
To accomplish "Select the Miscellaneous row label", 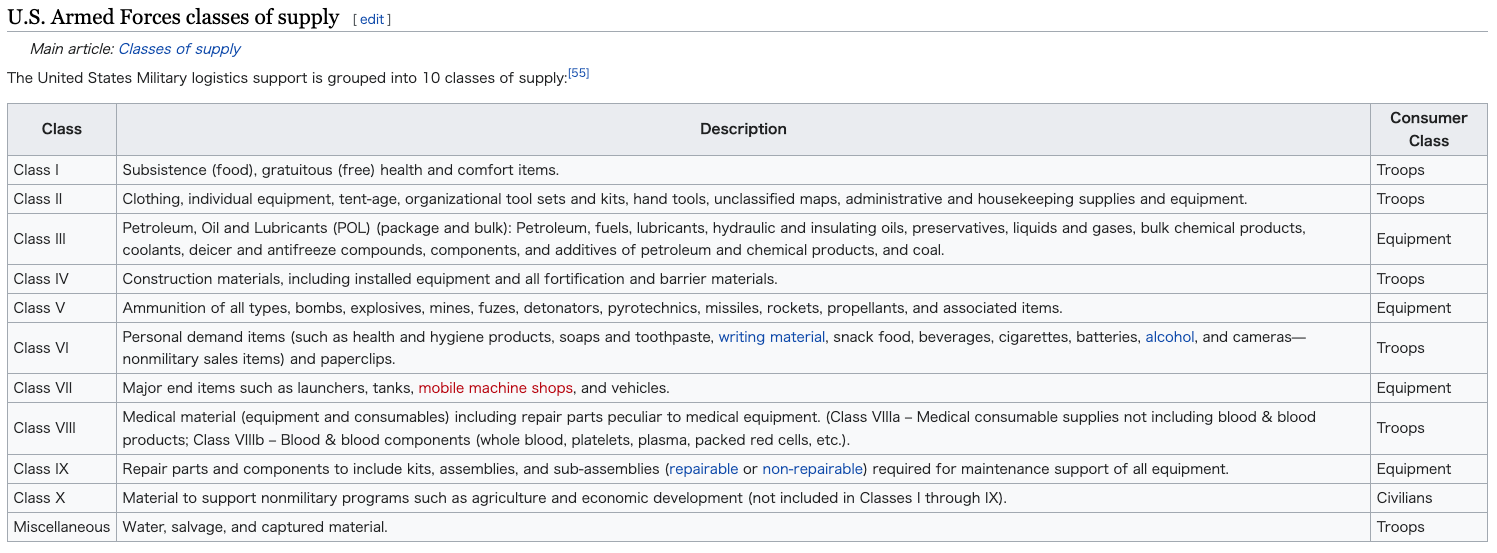I will 62,527.
